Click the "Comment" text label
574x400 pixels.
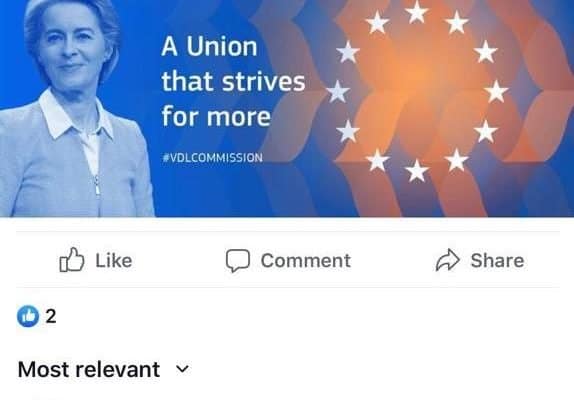pos(306,261)
